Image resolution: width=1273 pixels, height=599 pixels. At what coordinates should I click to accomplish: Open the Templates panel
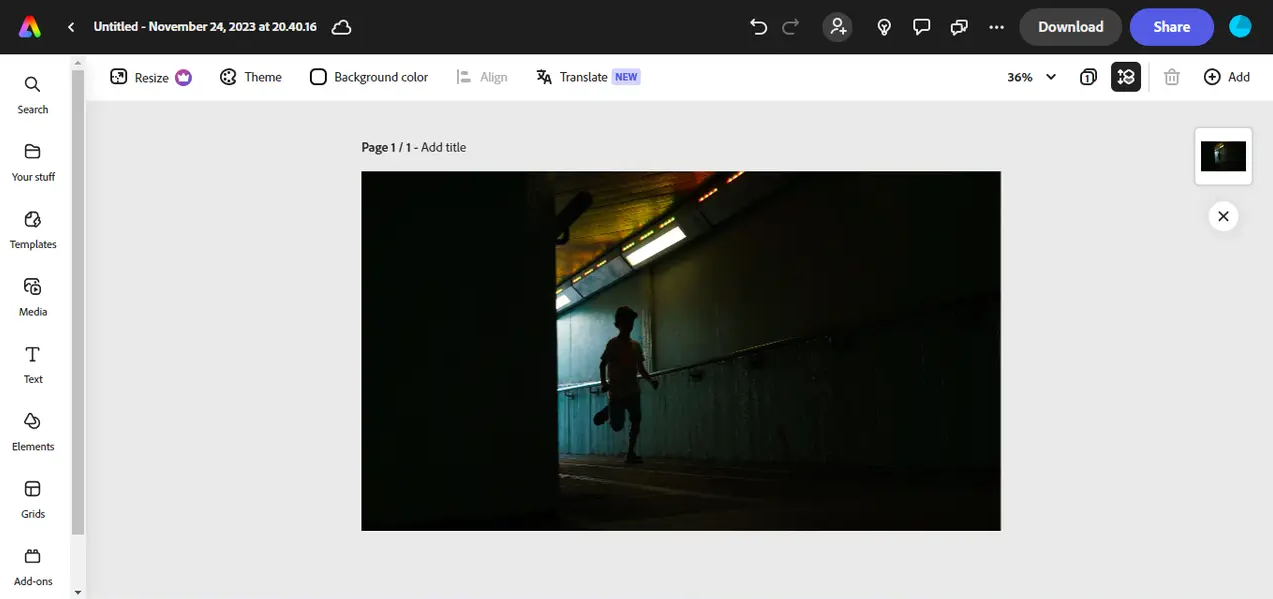(x=33, y=230)
